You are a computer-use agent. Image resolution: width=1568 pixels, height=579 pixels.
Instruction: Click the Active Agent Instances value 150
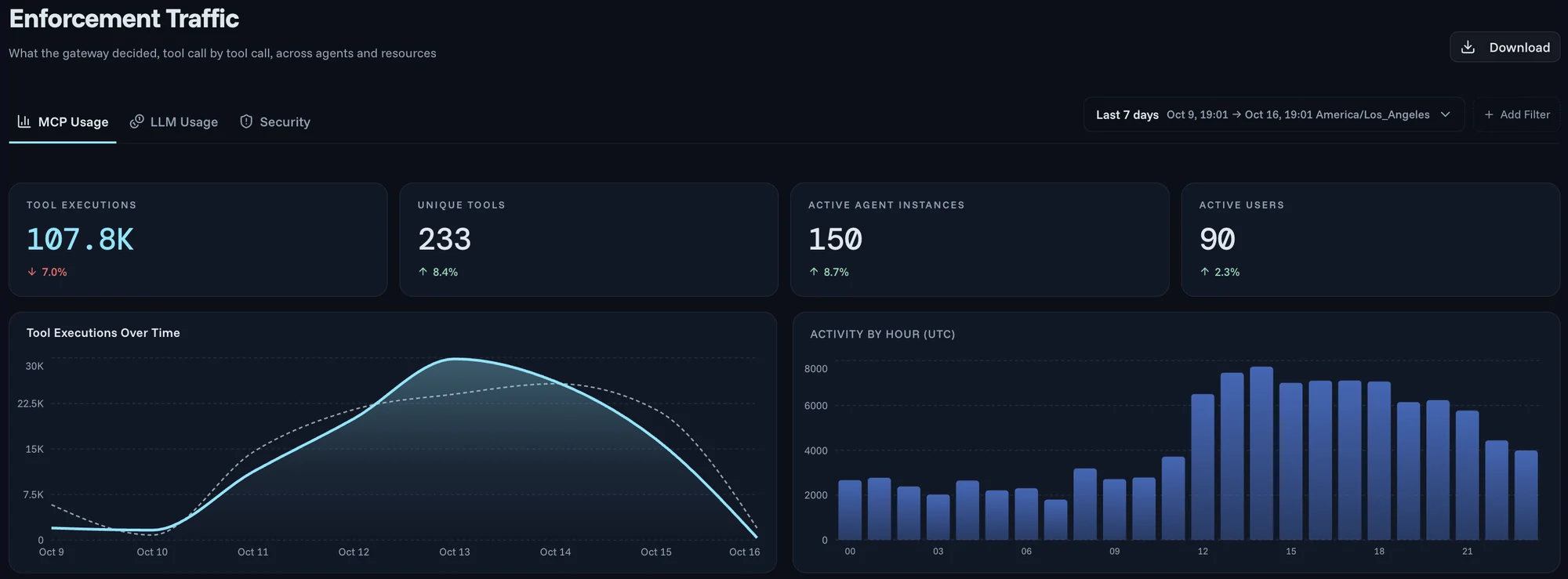coord(836,239)
